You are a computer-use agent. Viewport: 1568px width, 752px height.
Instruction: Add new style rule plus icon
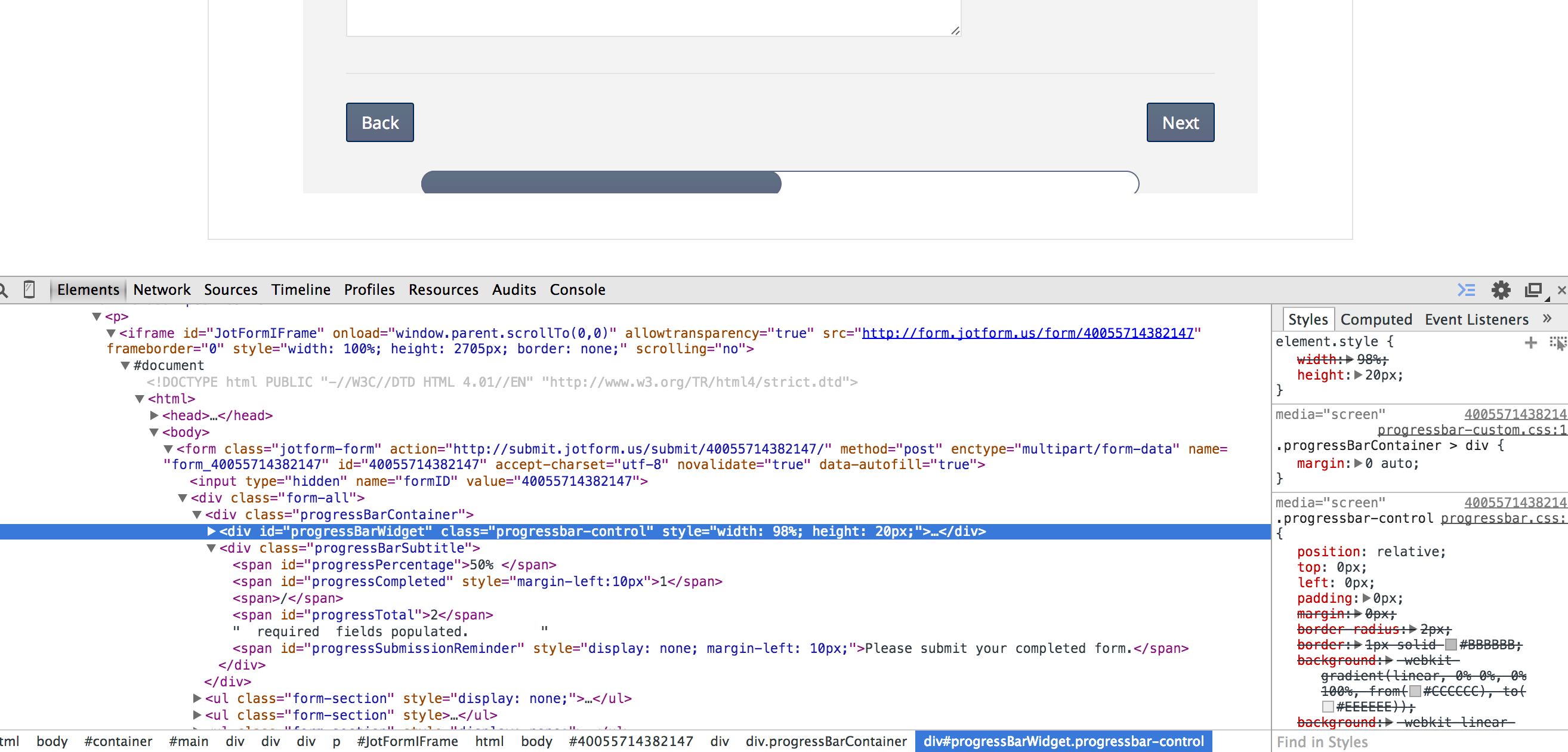[1530, 343]
